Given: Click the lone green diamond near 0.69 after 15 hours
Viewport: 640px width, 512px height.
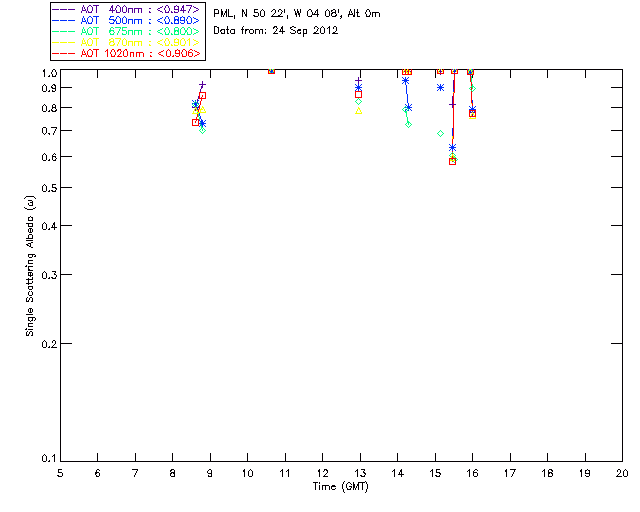Looking at the screenshot, I should tap(440, 134).
